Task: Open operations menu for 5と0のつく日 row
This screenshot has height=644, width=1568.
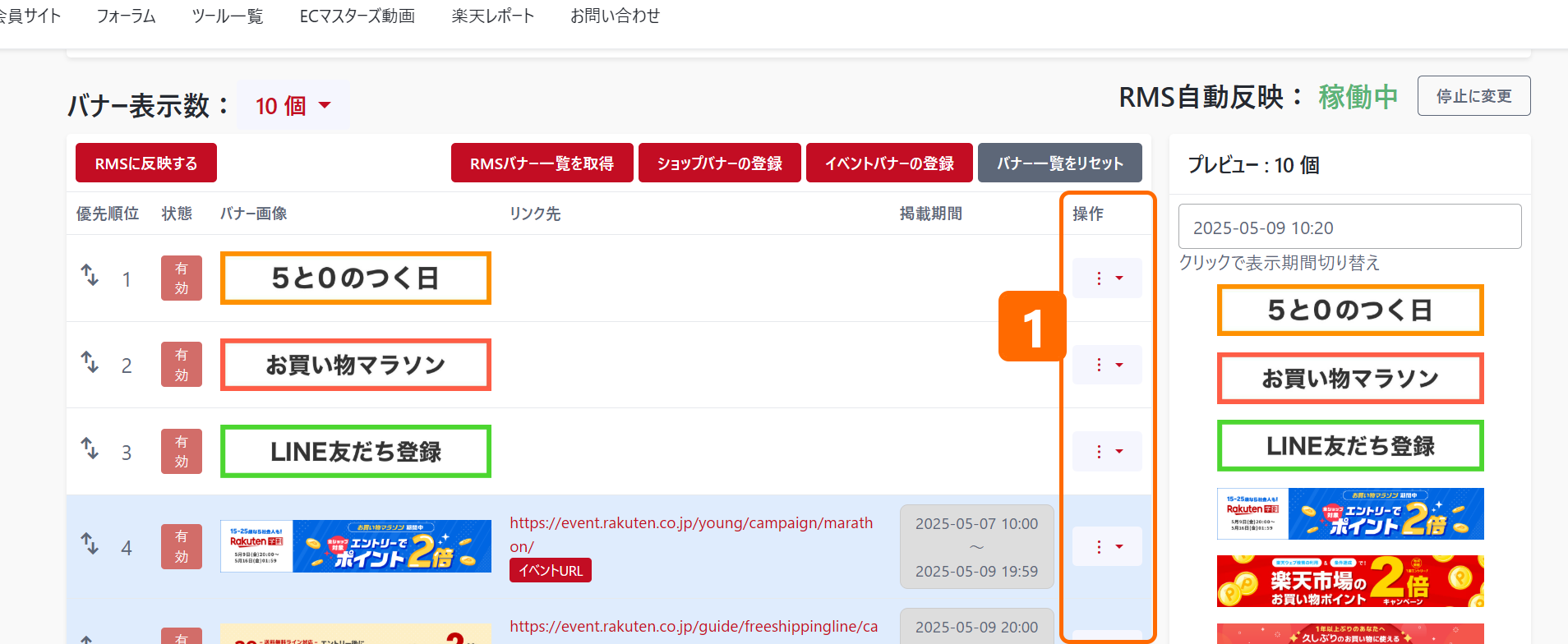Action: coord(1107,278)
